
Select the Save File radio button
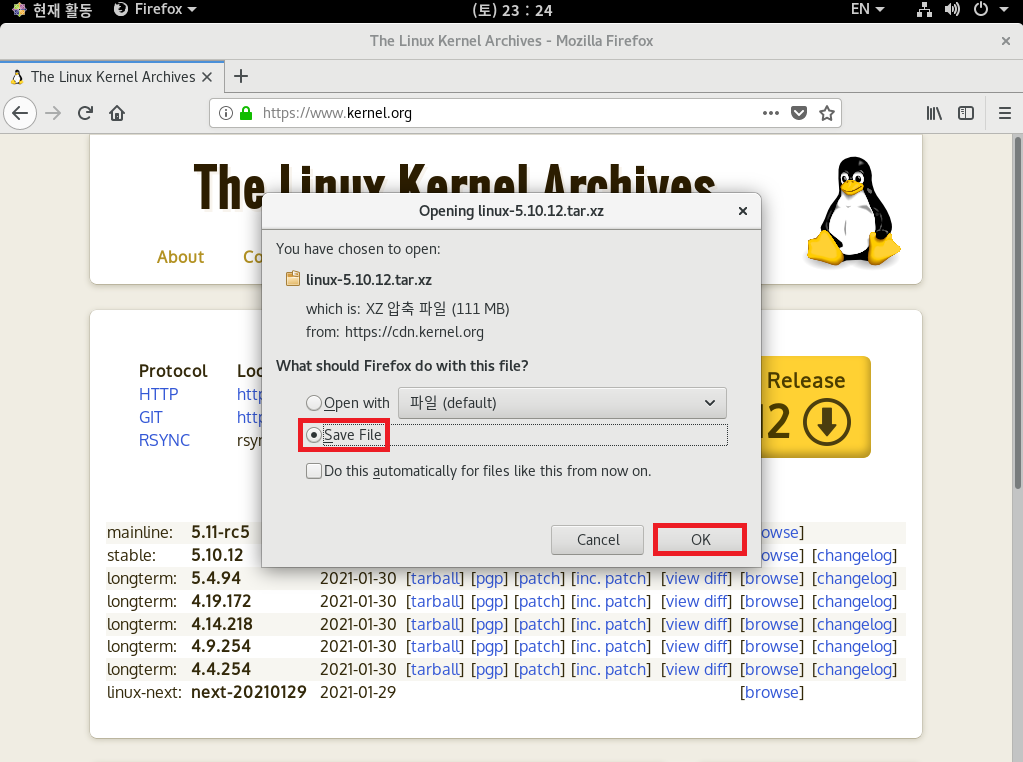tap(314, 435)
